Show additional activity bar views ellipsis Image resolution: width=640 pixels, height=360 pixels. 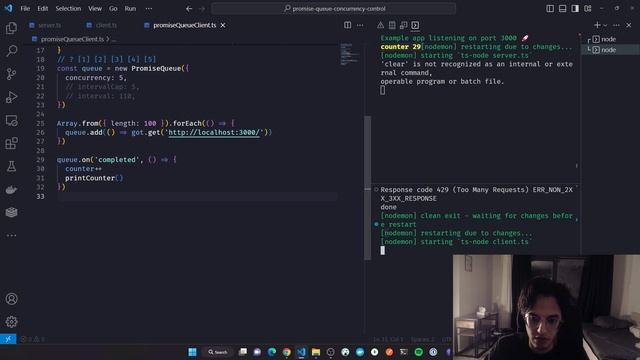[11, 235]
